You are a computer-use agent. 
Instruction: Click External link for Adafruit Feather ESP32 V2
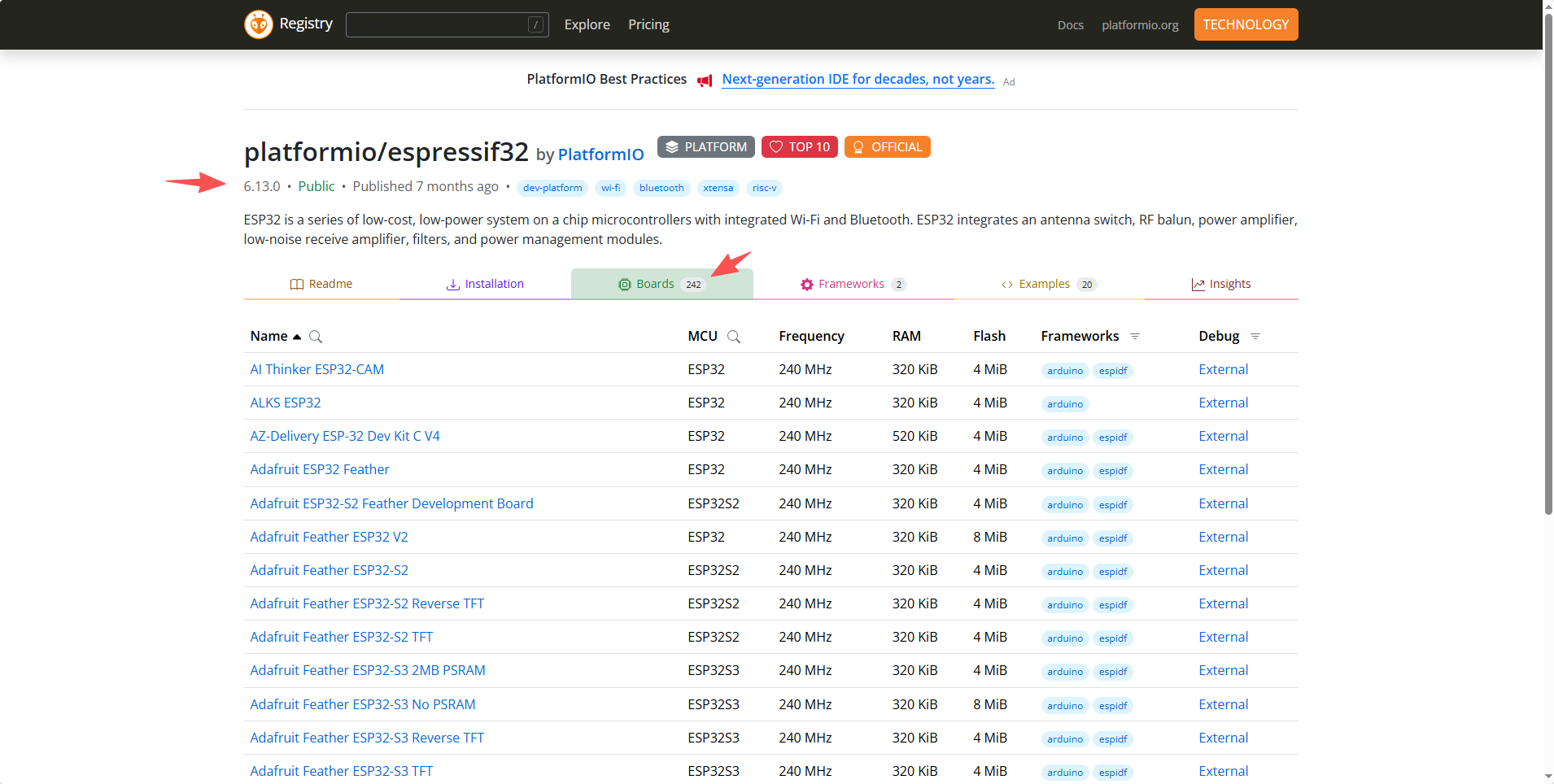(x=1223, y=537)
